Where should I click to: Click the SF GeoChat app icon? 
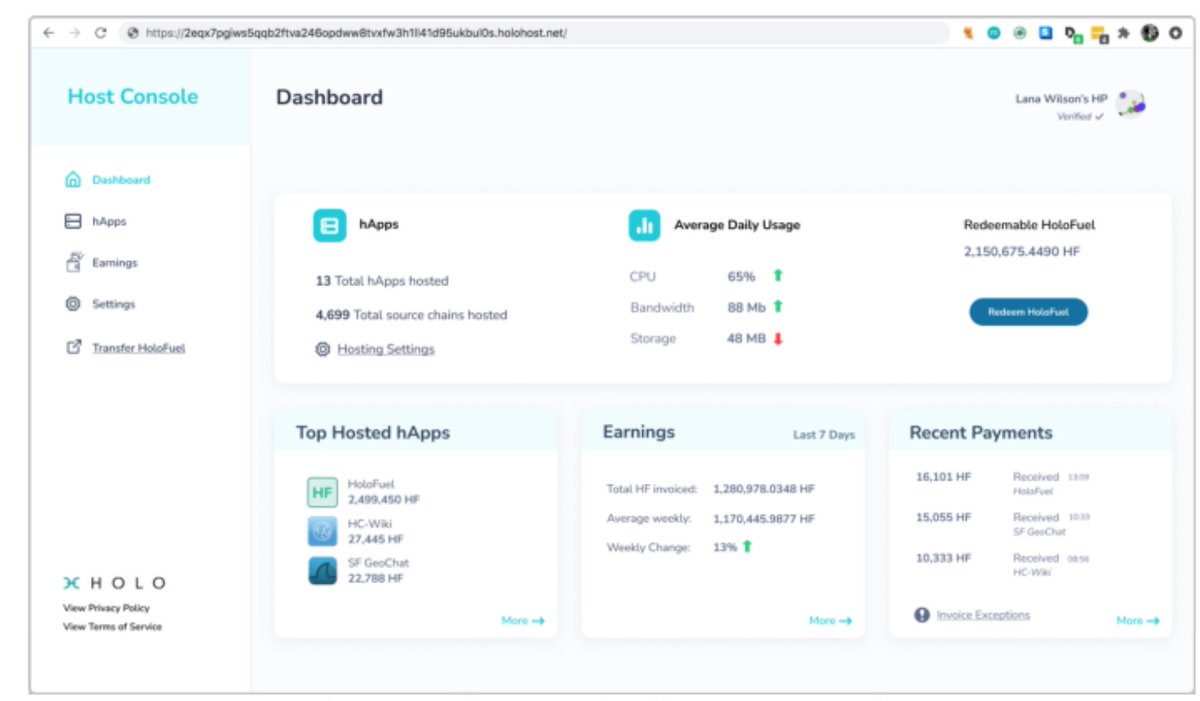point(322,570)
